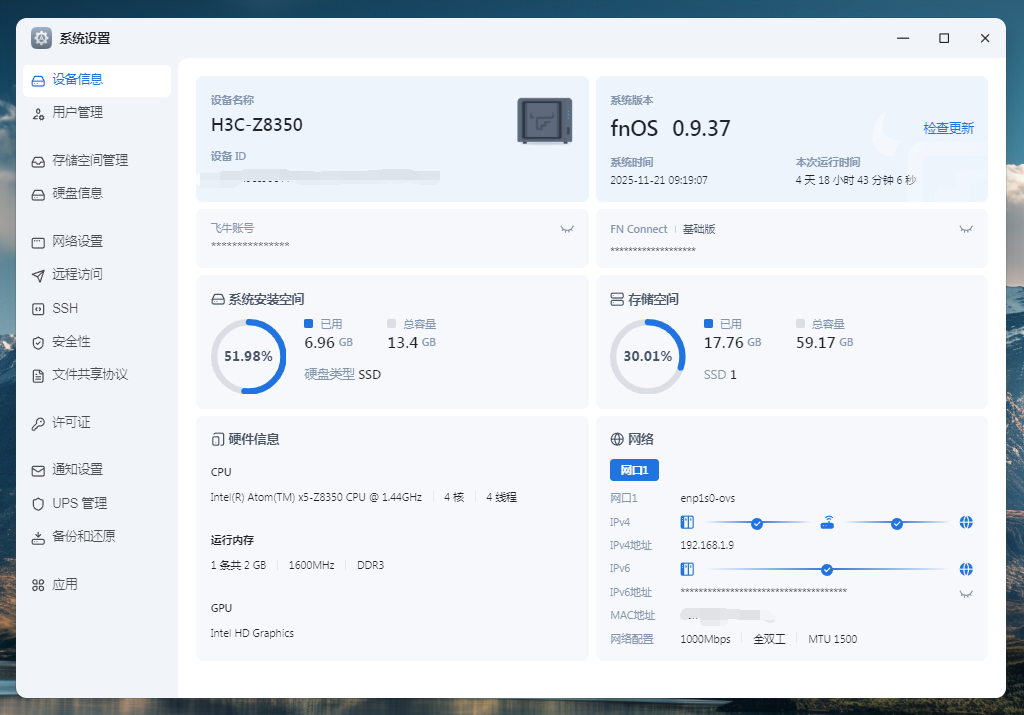Go to 网络设置 in the sidebar
The width and height of the screenshot is (1024, 715).
[x=77, y=241]
